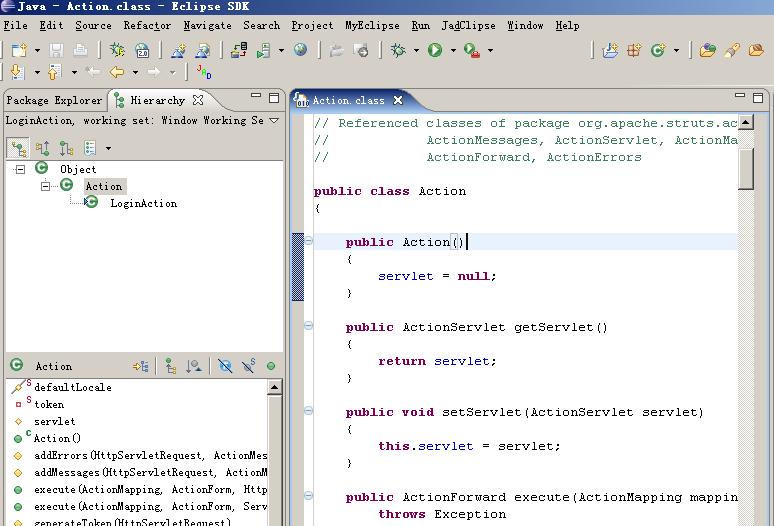This screenshot has width=774, height=526.
Task: Open the Refactor menu
Action: point(147,26)
